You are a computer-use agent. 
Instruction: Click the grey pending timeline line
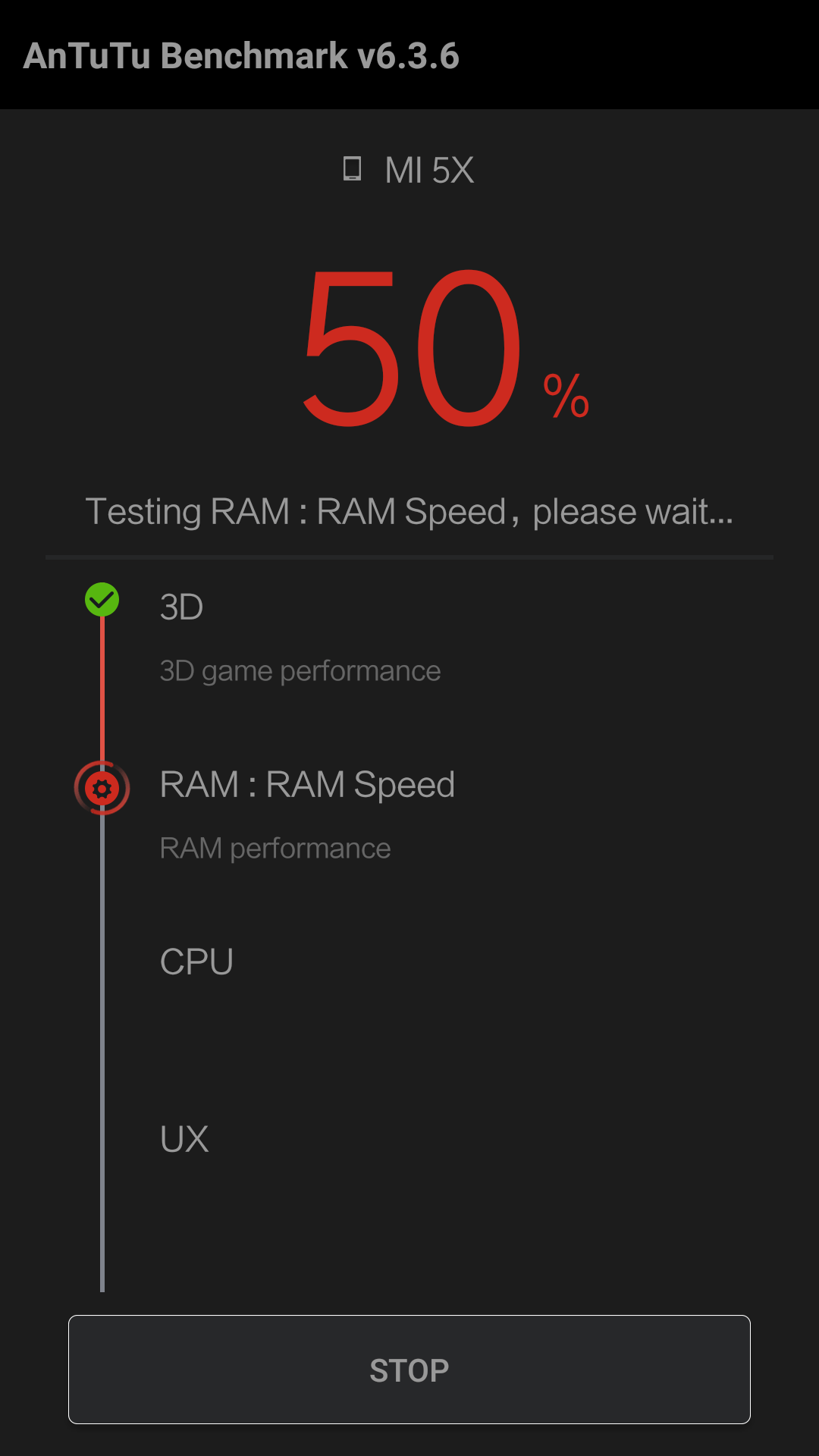click(102, 1062)
